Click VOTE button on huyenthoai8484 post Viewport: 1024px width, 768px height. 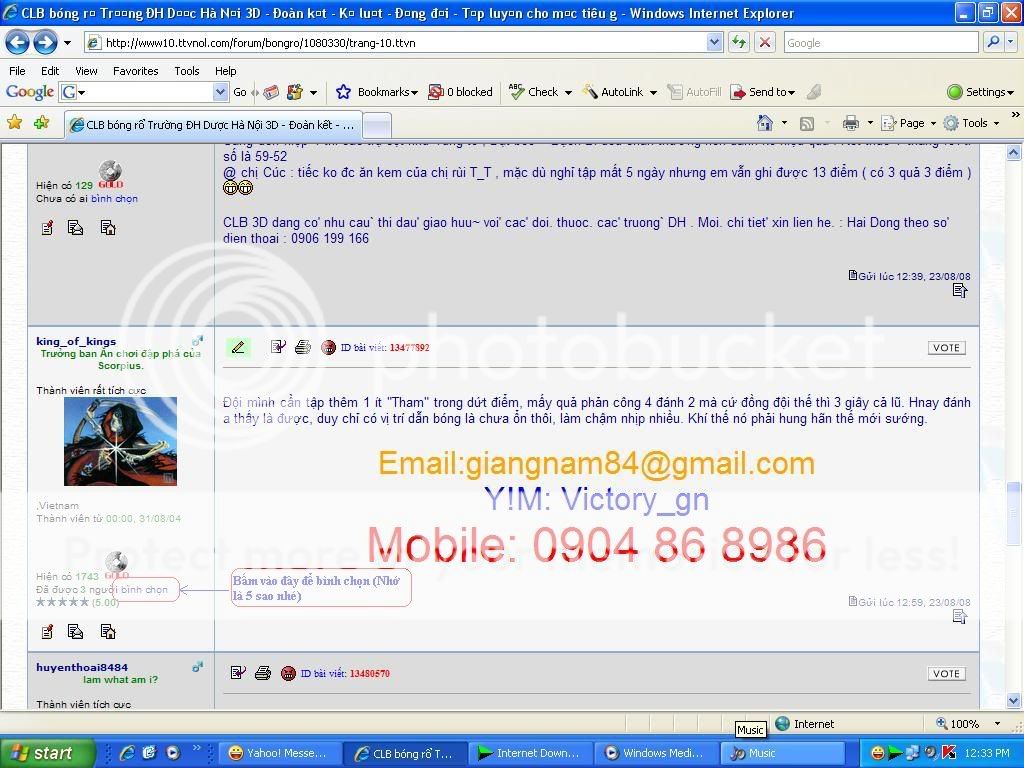click(946, 674)
